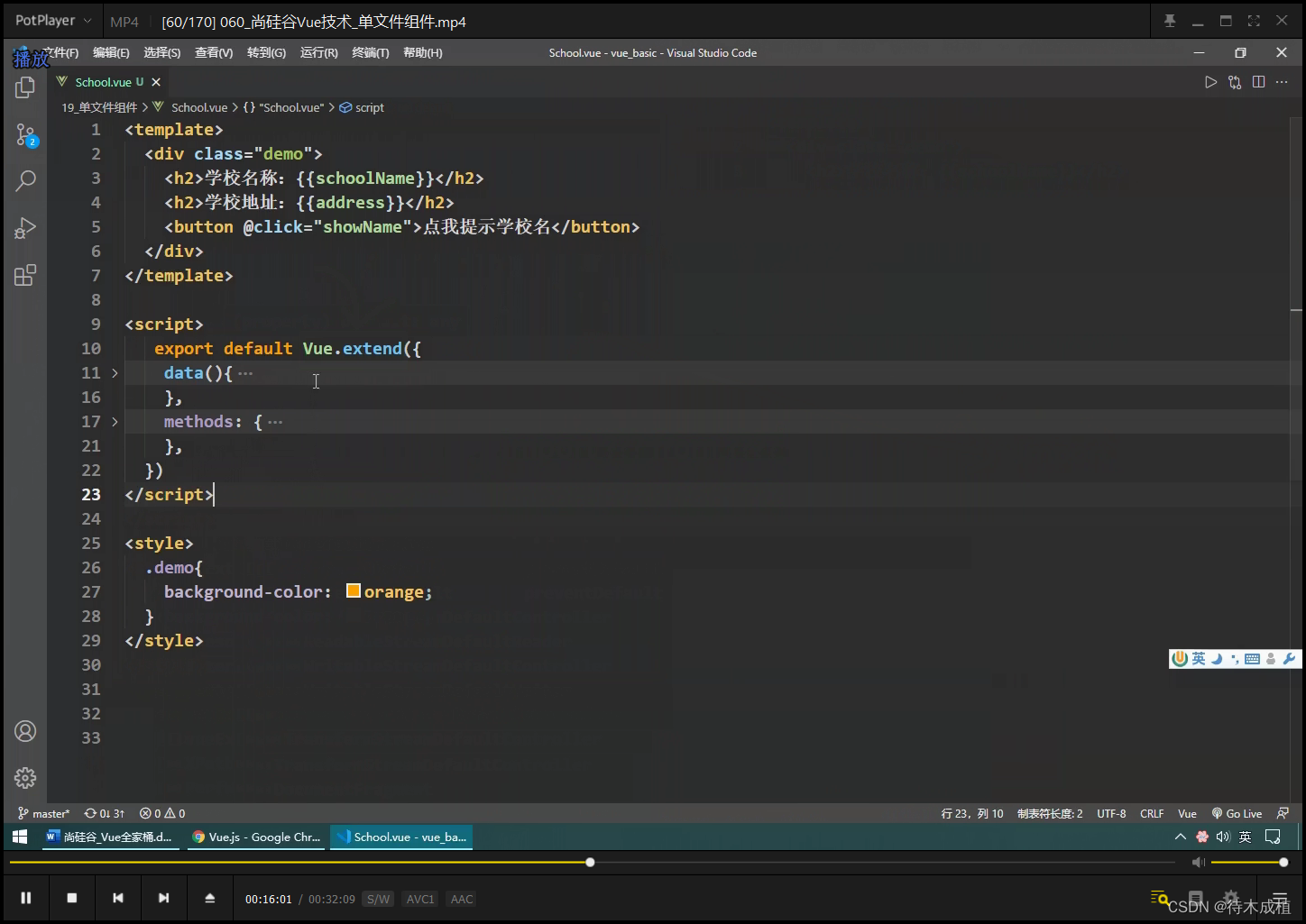The height and width of the screenshot is (924, 1306).
Task: Open the Source Control view with badge 2
Action: point(25,136)
